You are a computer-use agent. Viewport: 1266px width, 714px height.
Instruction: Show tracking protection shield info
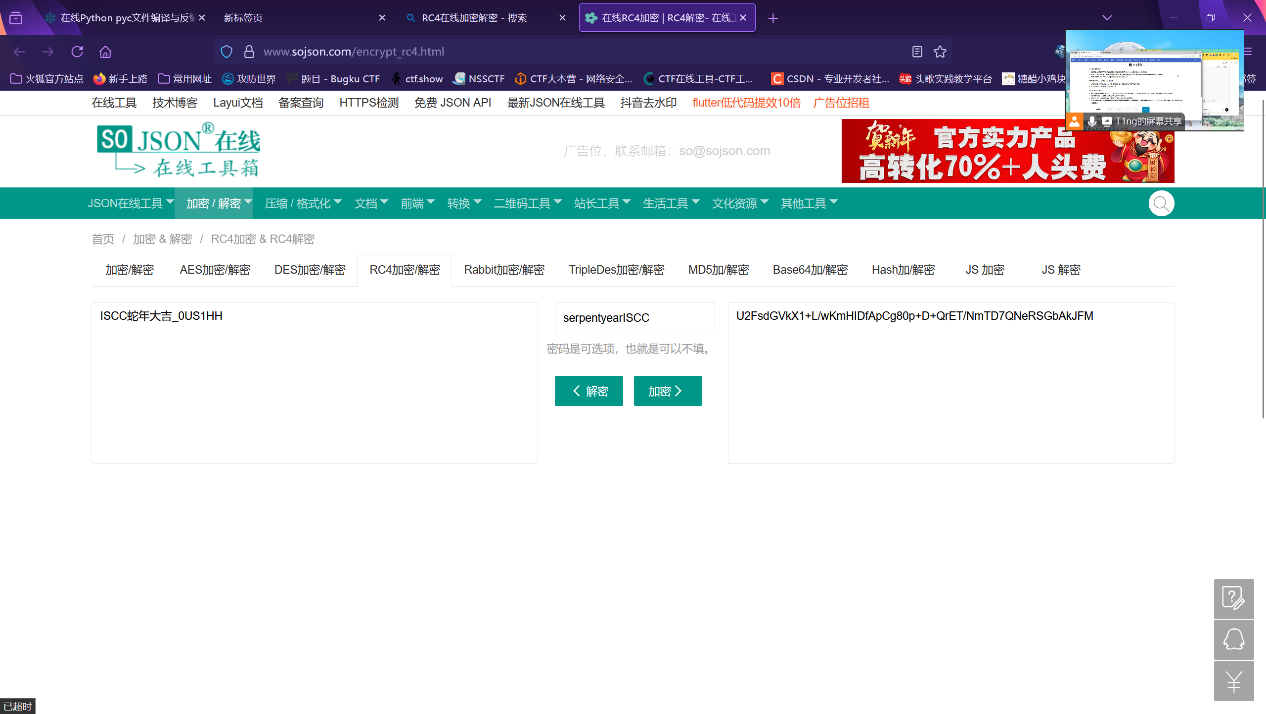coord(227,52)
